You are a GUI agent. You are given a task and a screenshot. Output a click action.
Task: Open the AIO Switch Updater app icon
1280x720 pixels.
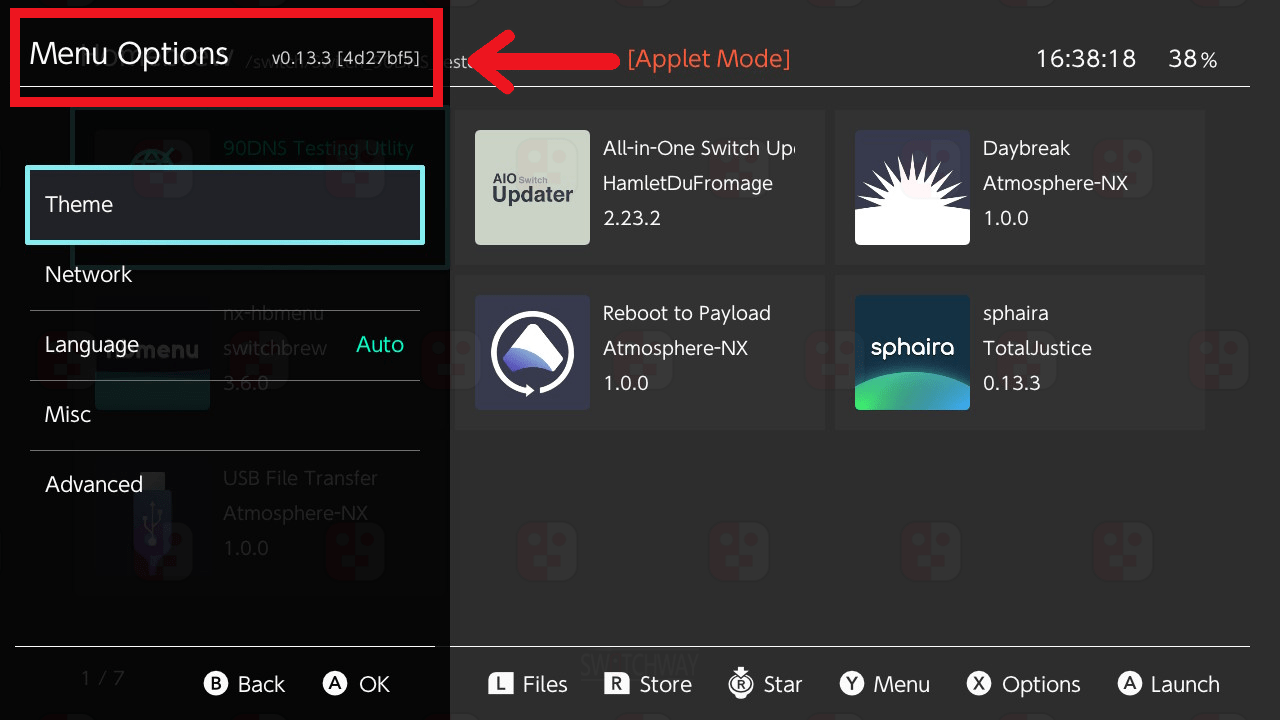532,188
